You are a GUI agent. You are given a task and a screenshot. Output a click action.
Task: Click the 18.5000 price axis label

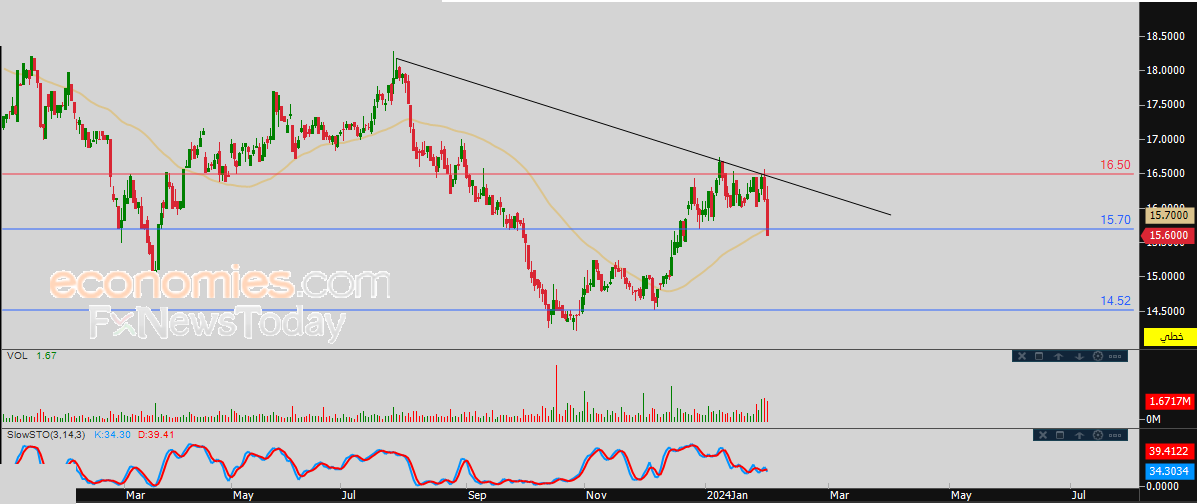(1166, 37)
